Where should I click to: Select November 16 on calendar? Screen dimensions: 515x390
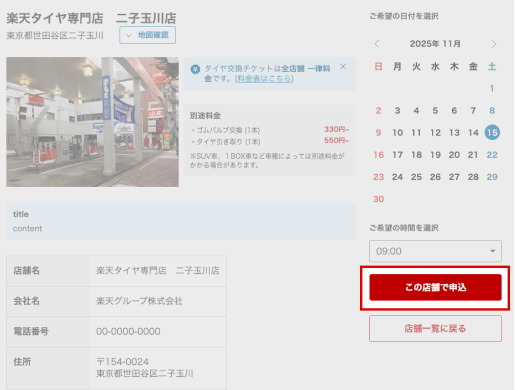coord(378,155)
